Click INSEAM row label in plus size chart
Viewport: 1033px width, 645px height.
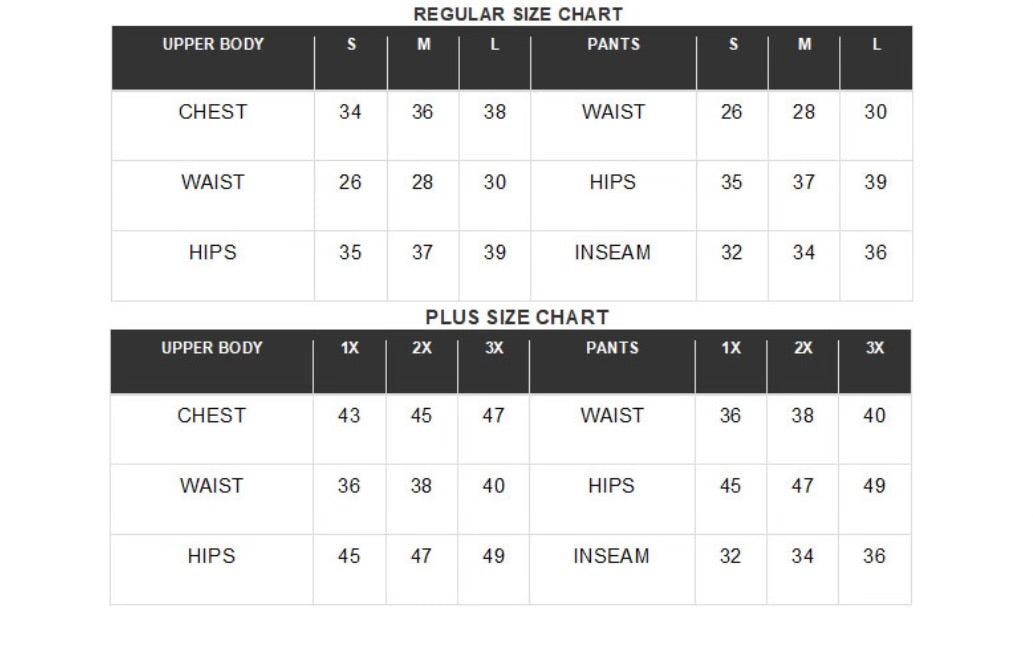click(x=611, y=556)
